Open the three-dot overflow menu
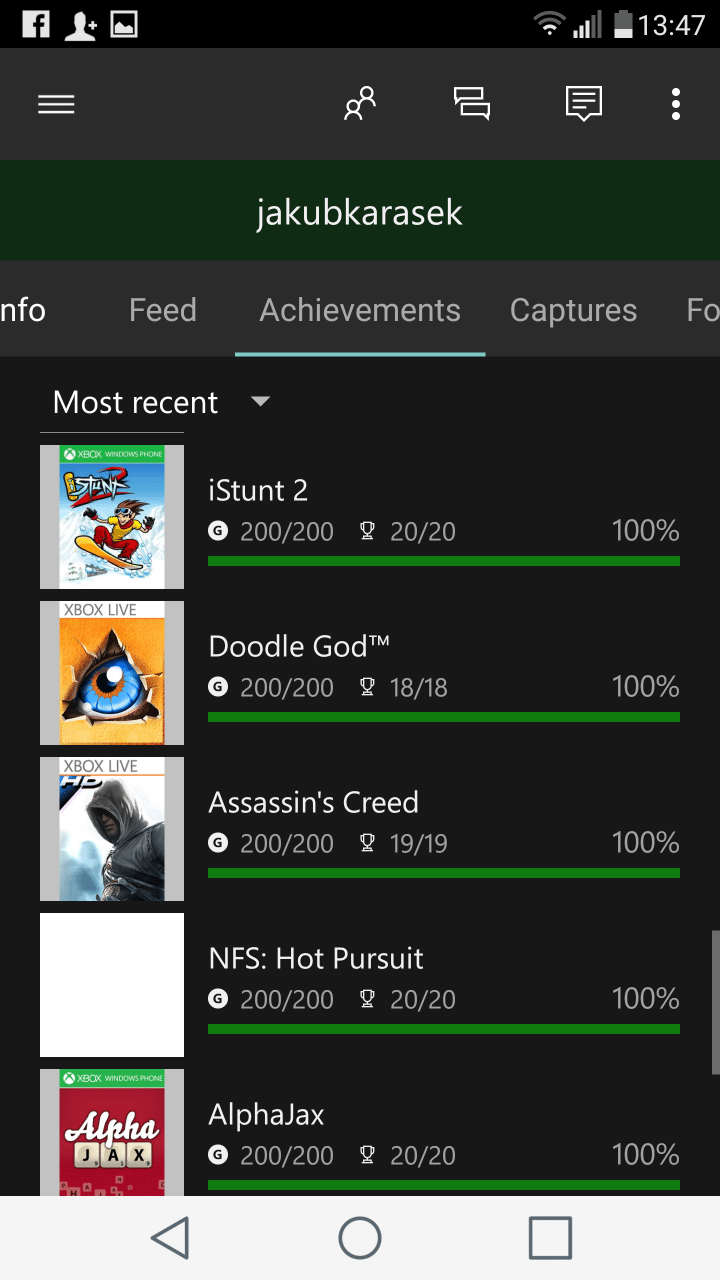Image resolution: width=720 pixels, height=1280 pixels. pos(676,104)
